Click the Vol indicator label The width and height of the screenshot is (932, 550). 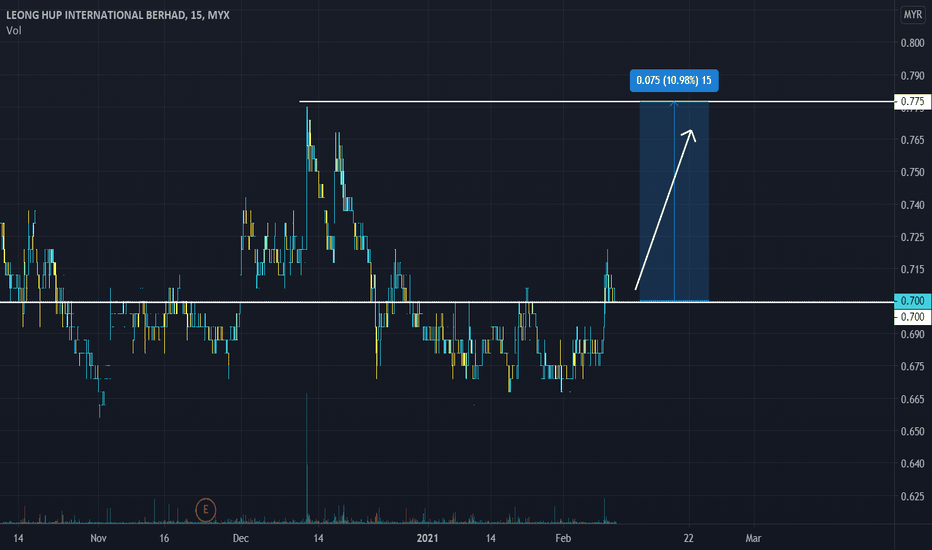click(14, 30)
